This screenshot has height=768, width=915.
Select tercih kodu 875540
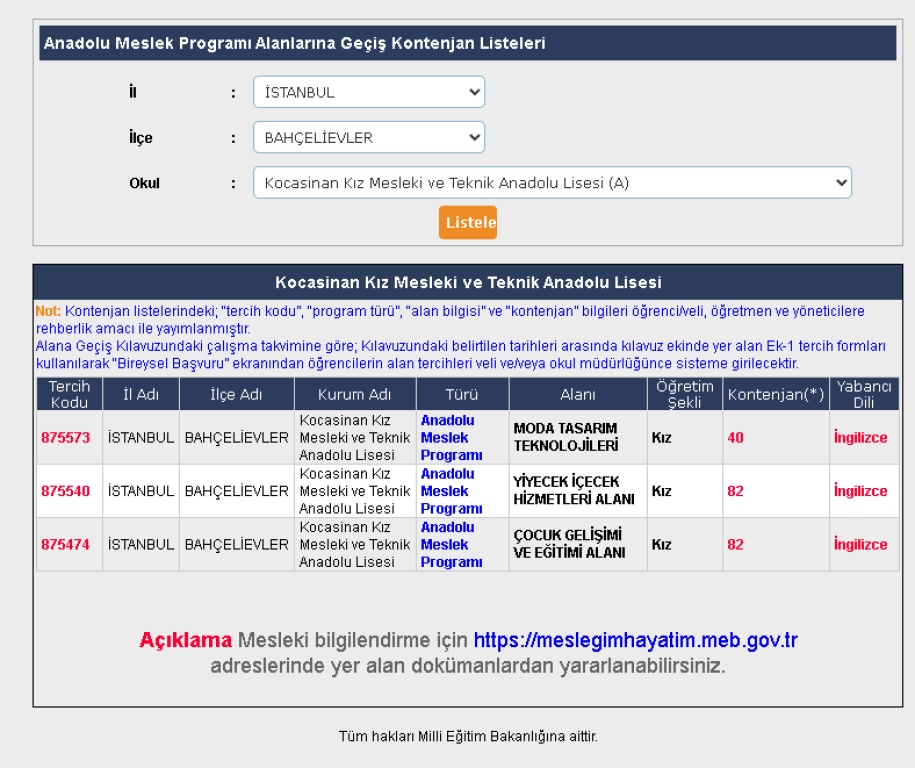tap(65, 491)
